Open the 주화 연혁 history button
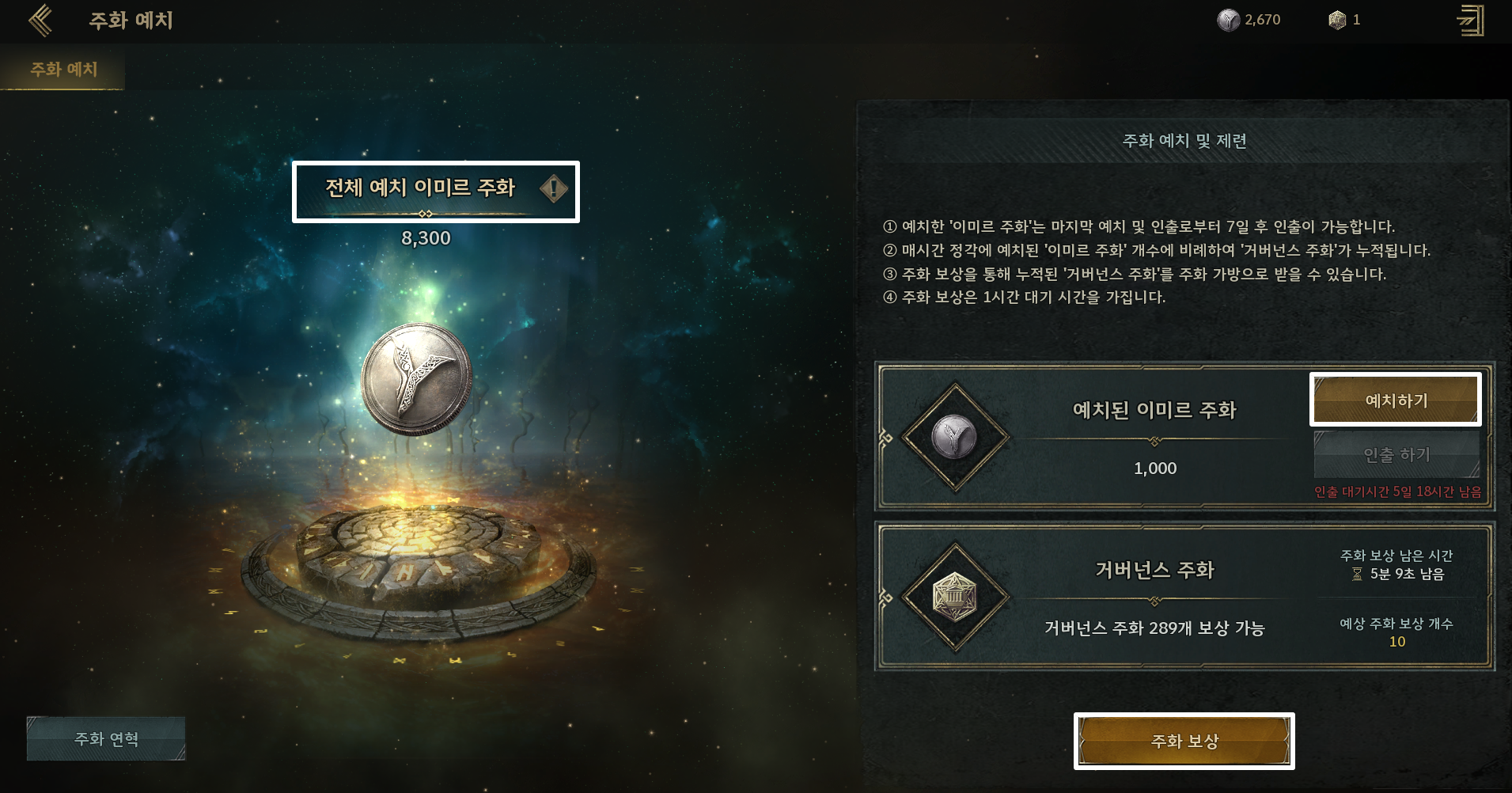This screenshot has height=793, width=1512. [x=106, y=738]
